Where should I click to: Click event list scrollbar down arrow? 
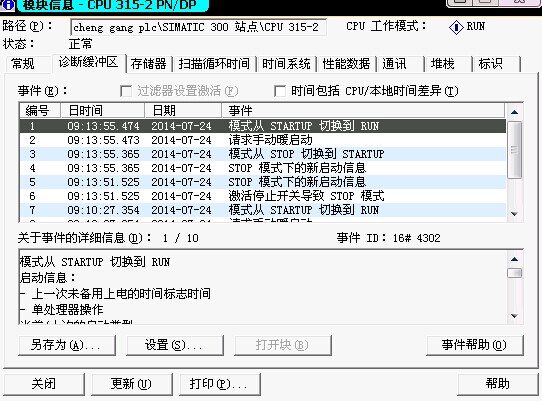pyautogui.click(x=514, y=214)
